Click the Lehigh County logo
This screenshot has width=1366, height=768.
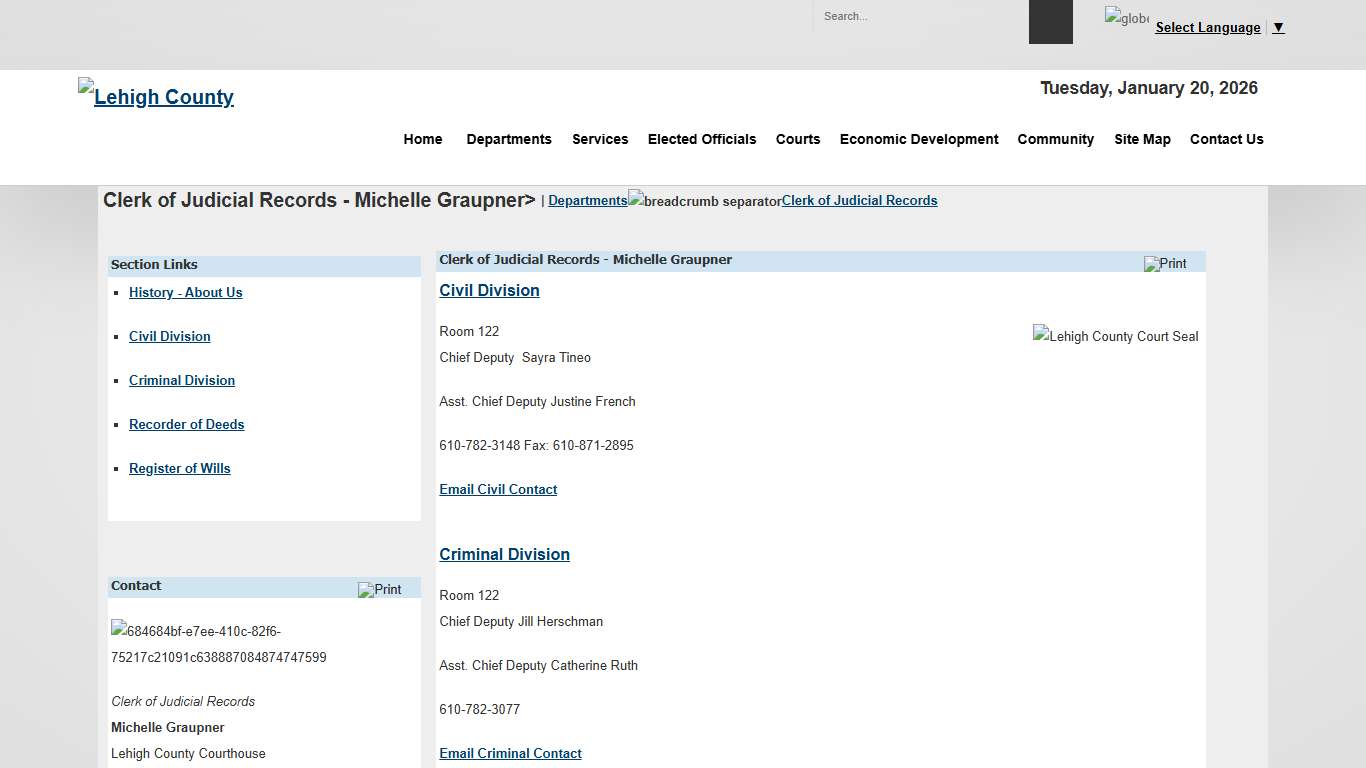pyautogui.click(x=156, y=96)
